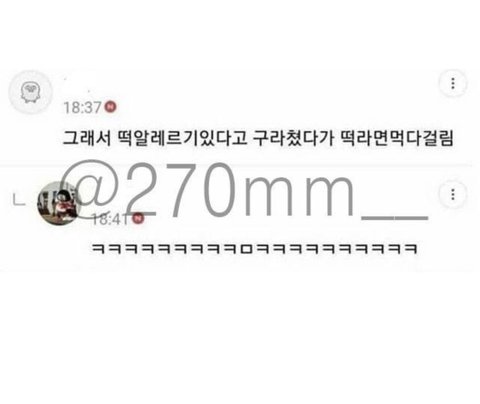Open the reply author's circular profile photo
This screenshot has width=480, height=404.
click(x=59, y=203)
